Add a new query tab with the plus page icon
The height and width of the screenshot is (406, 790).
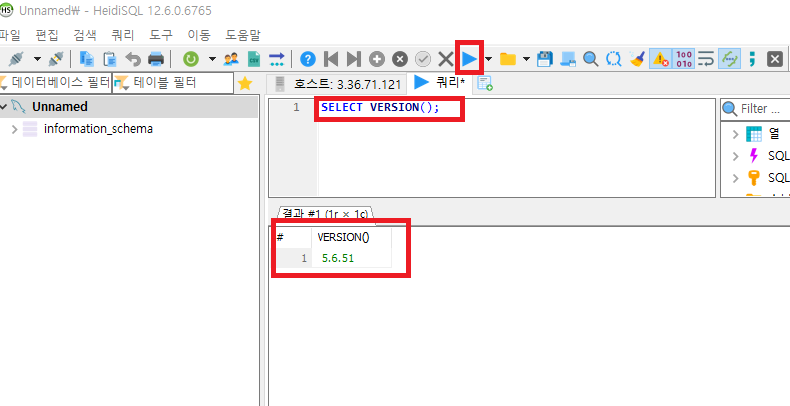(x=485, y=84)
